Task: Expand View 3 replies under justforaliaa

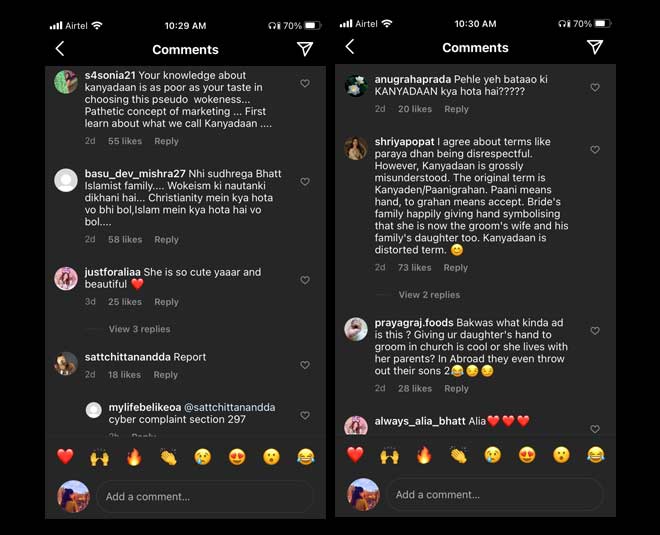Action: point(139,329)
